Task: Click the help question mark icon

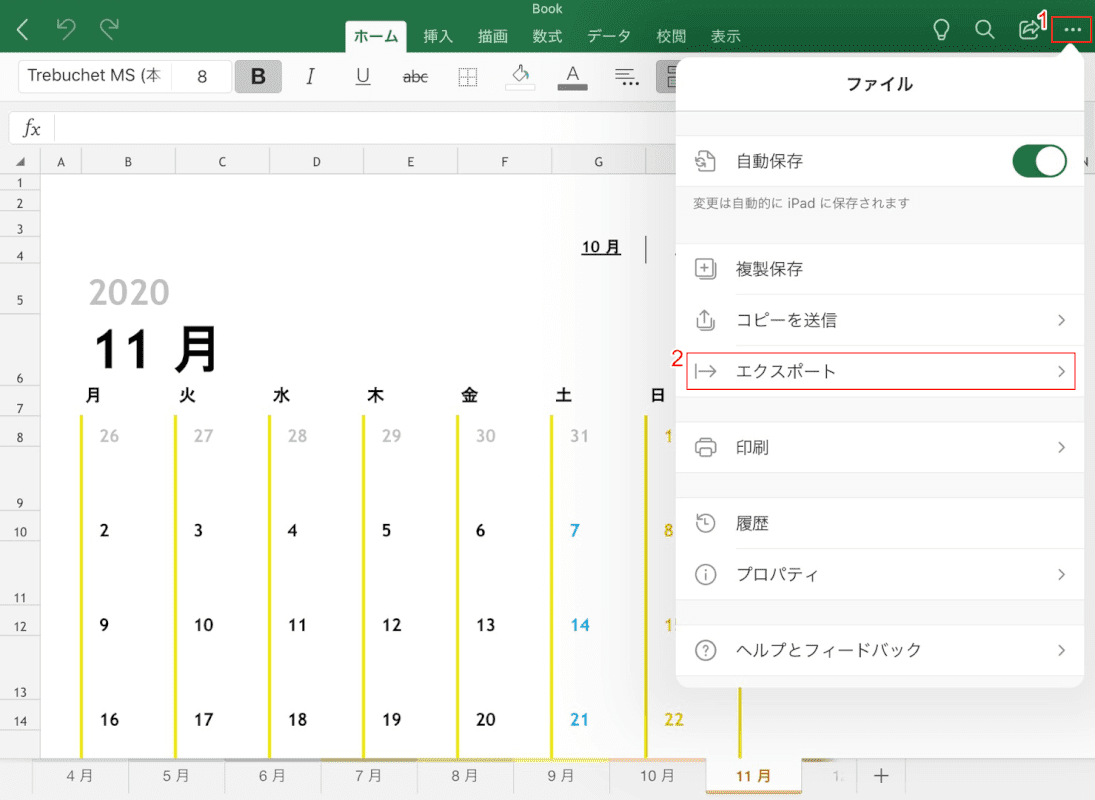Action: pos(705,650)
